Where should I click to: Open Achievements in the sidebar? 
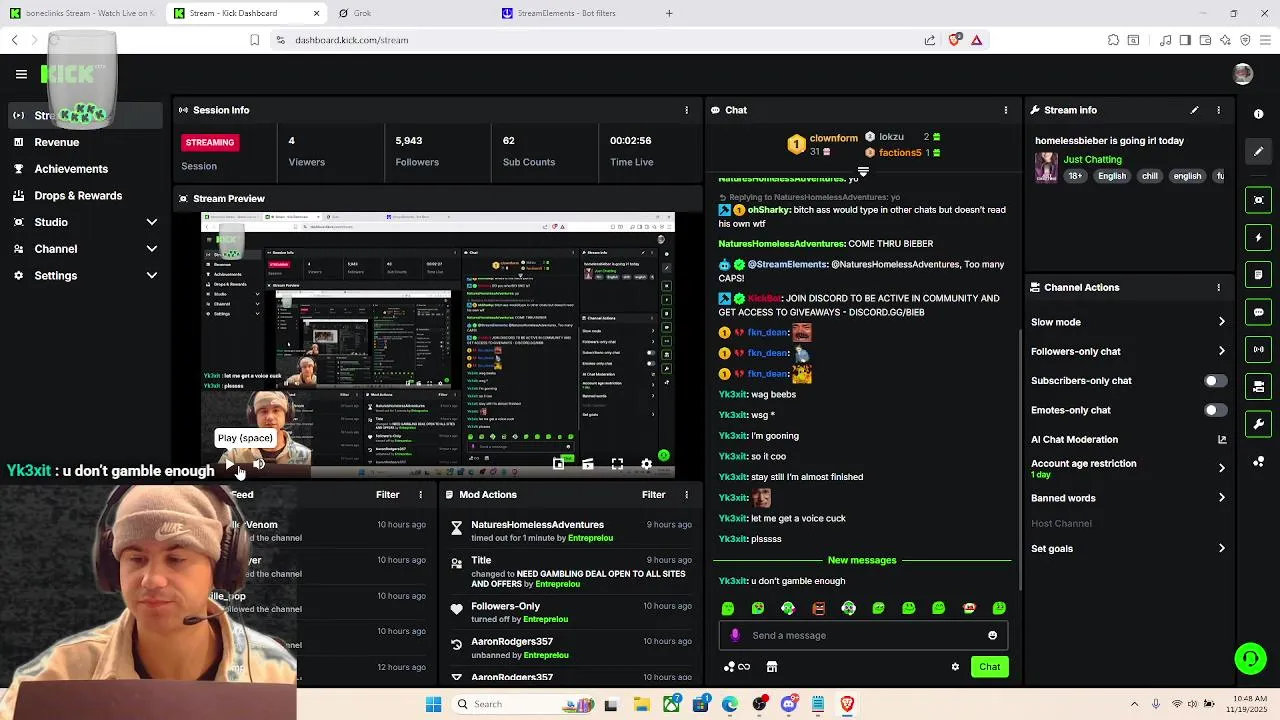(x=71, y=169)
